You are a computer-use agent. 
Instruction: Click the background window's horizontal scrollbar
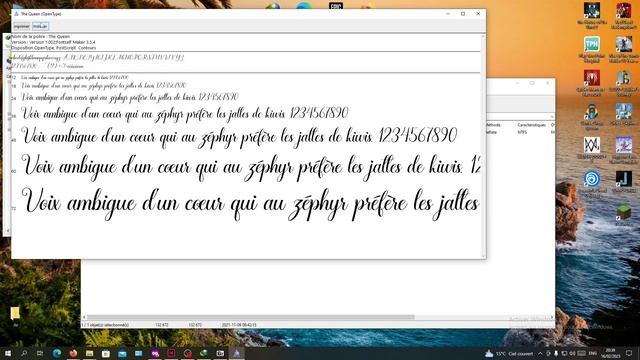[251, 317]
